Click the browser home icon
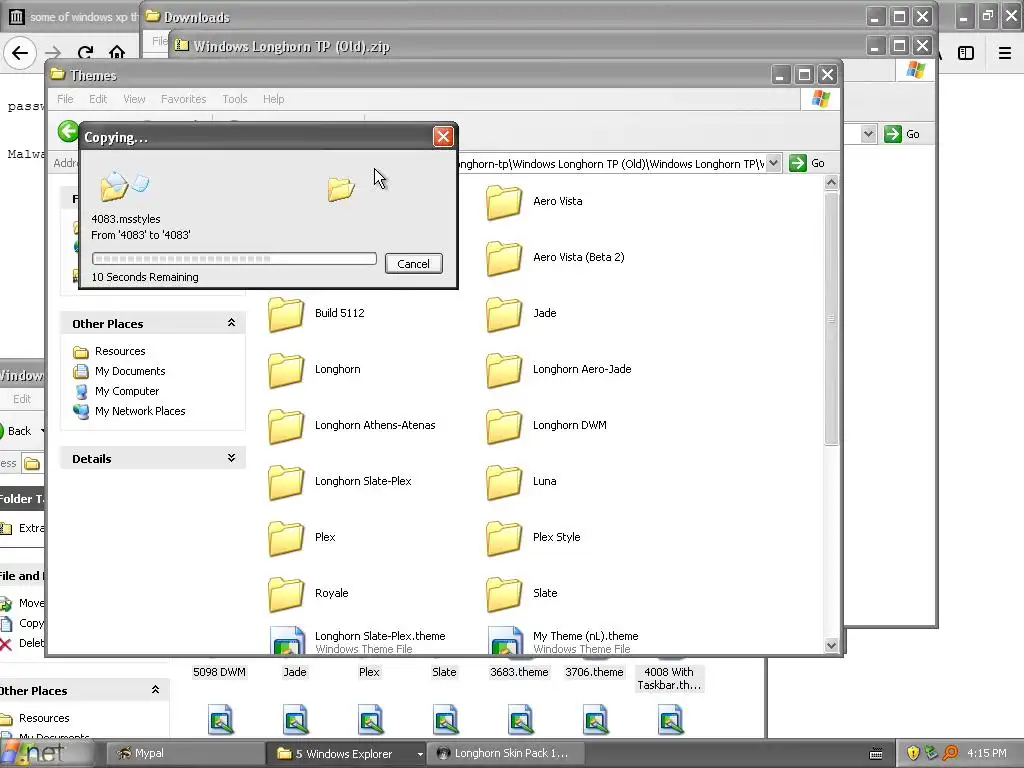The height and width of the screenshot is (768, 1024). [117, 52]
